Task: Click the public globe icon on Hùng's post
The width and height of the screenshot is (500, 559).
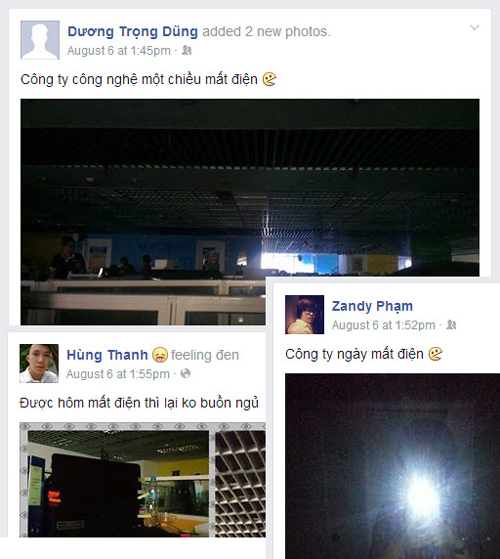Action: [x=186, y=374]
